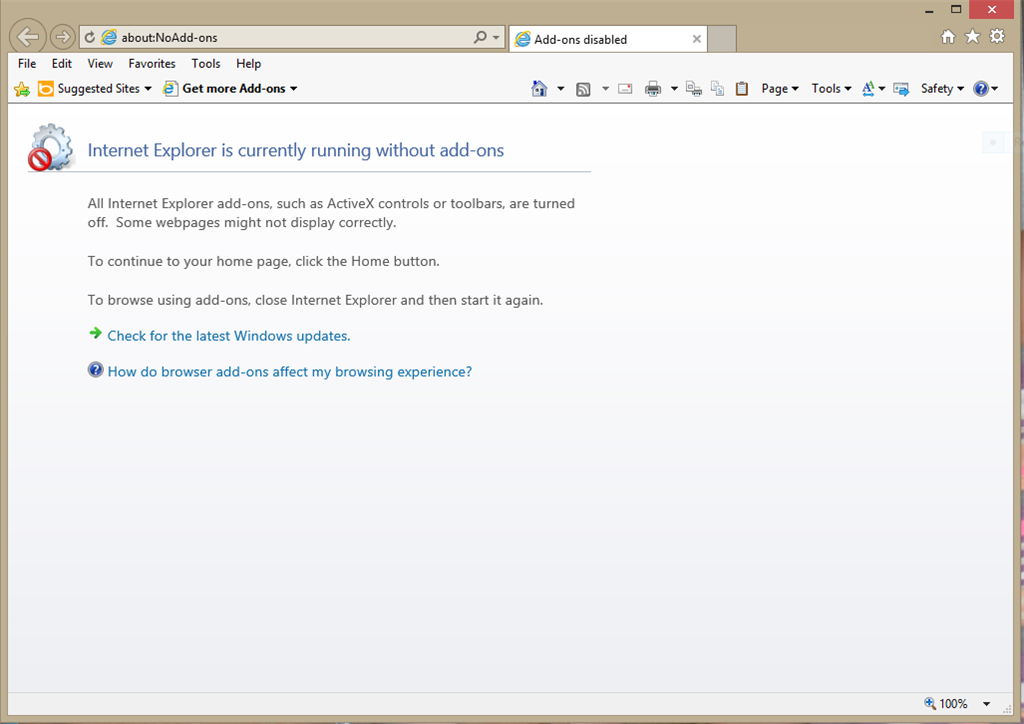1024x724 pixels.
Task: Expand the zoom level dropdown arrow
Action: 986,704
